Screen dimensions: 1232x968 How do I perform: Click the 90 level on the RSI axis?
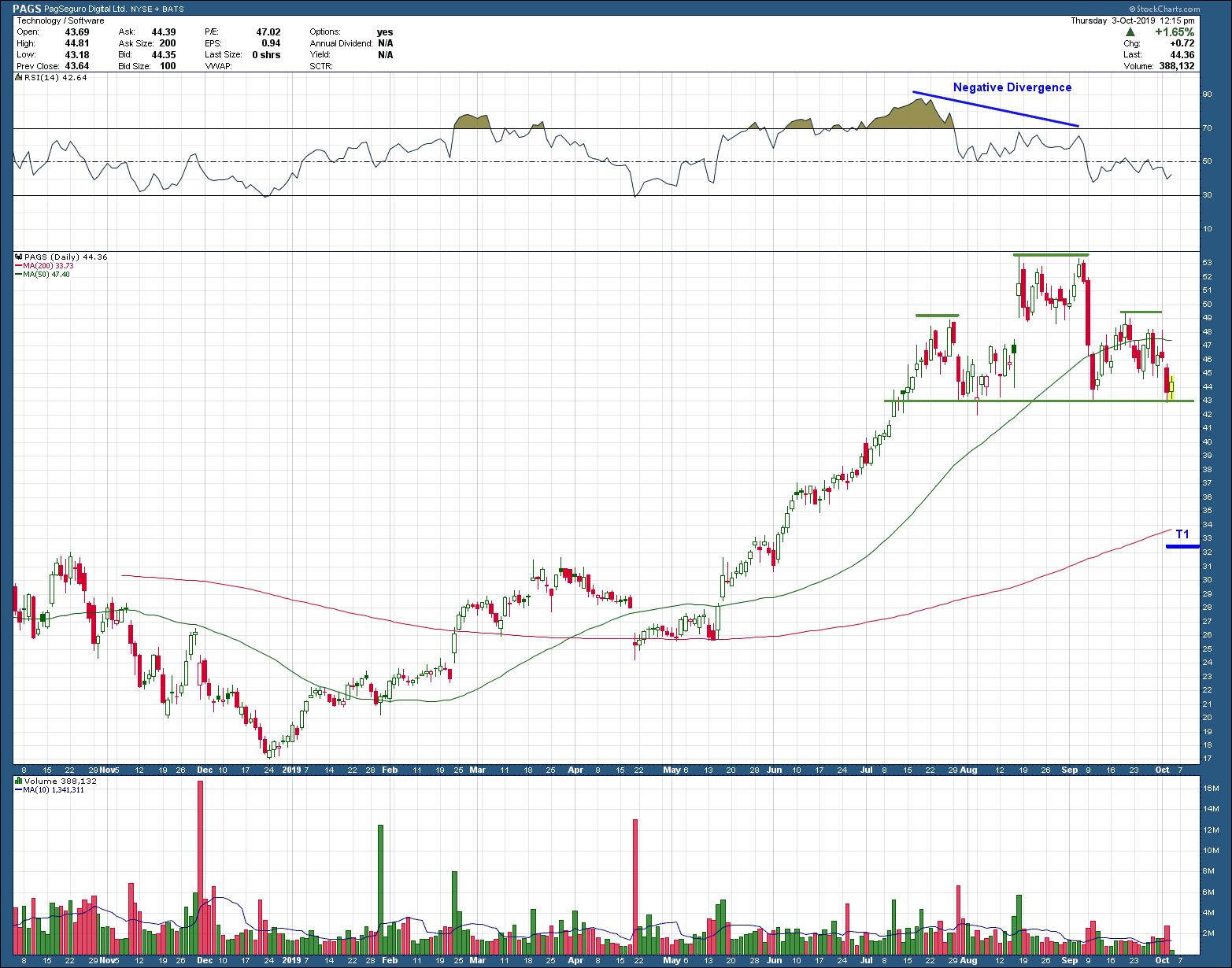pos(1207,94)
